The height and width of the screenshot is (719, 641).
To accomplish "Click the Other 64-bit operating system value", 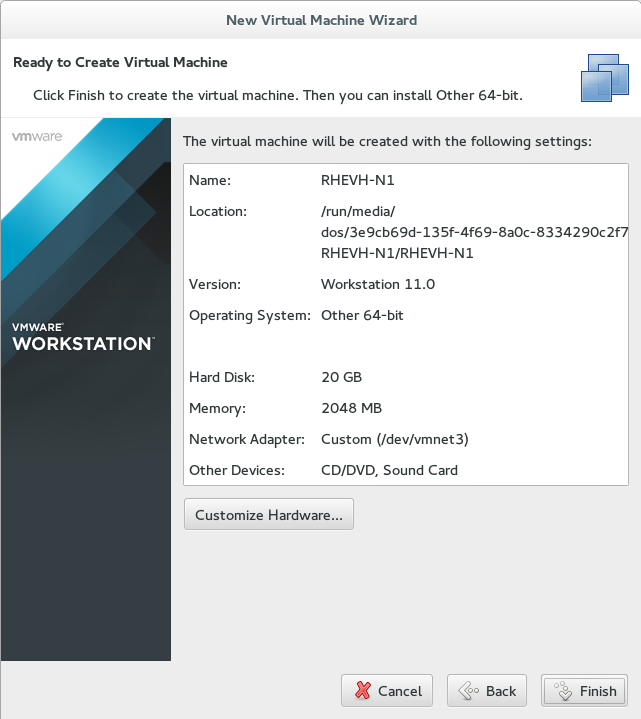I will tap(362, 315).
